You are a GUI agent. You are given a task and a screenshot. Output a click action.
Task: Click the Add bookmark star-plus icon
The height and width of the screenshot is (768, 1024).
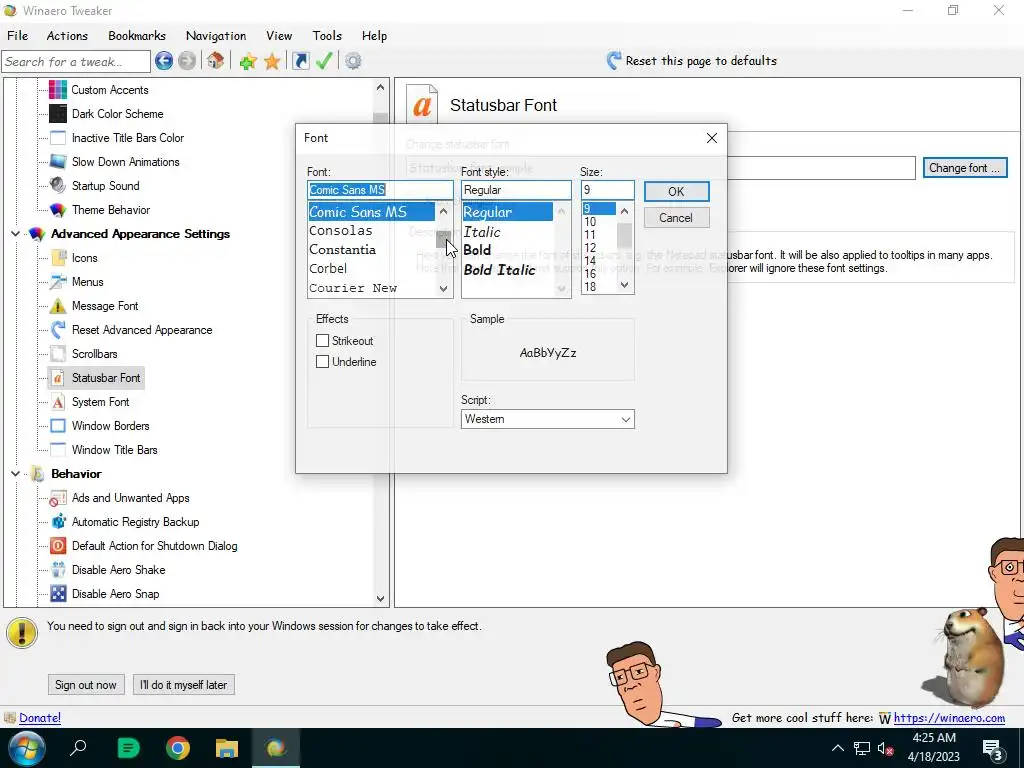pyautogui.click(x=248, y=62)
